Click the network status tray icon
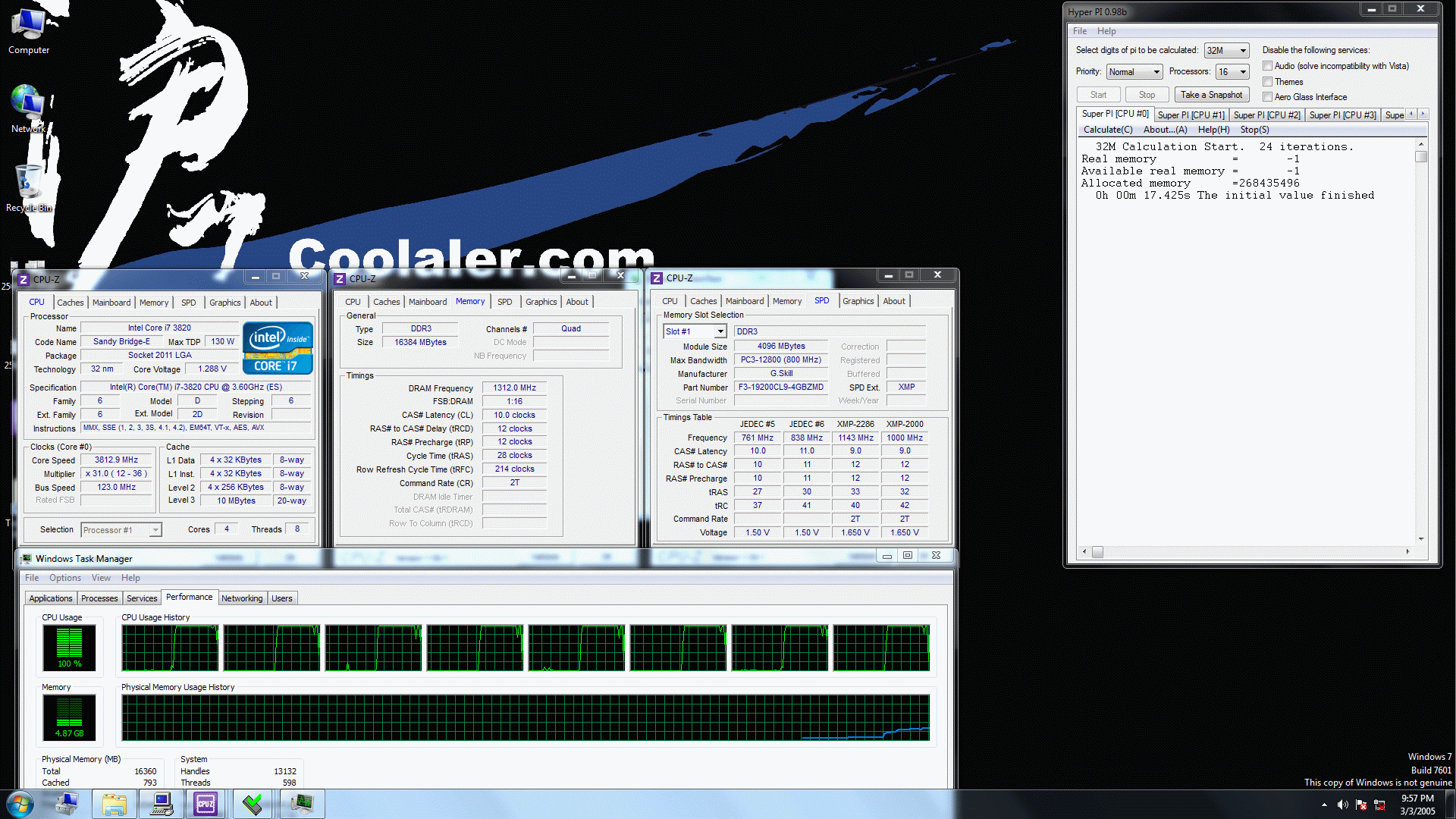 pos(1379,805)
